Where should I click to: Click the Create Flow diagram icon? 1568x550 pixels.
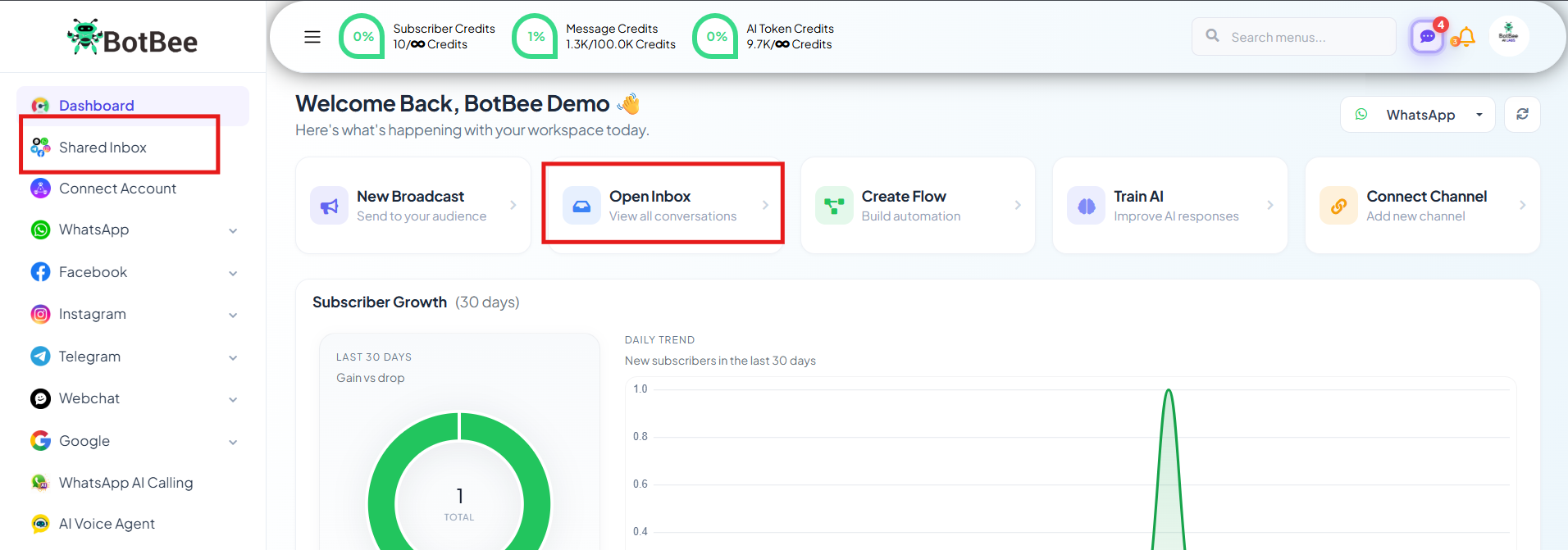(834, 206)
